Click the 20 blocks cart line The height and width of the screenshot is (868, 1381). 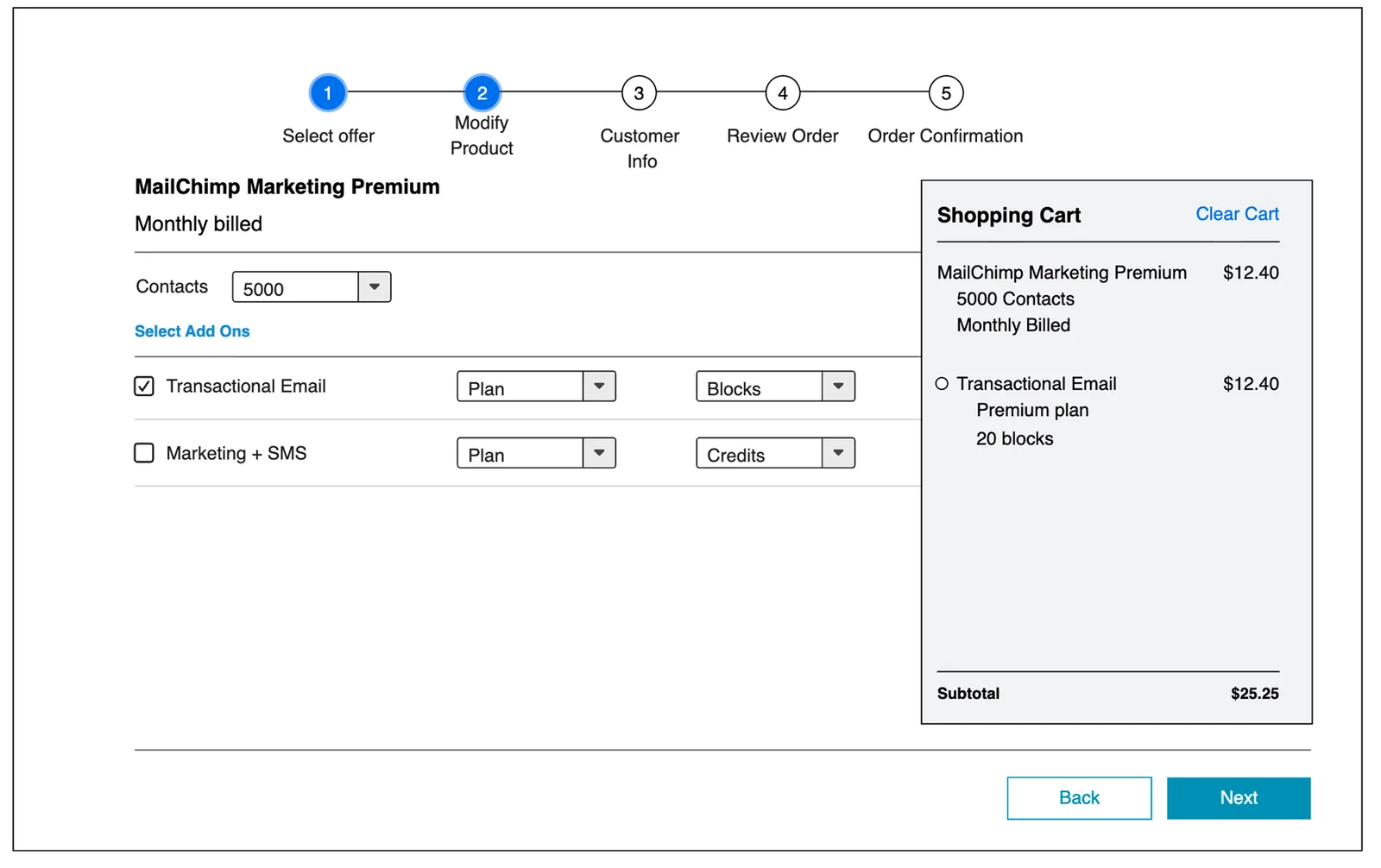[x=1014, y=439]
